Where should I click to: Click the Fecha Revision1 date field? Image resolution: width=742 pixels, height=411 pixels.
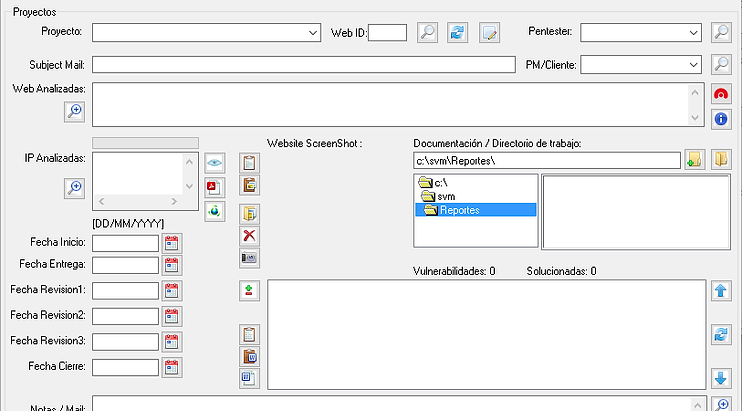pos(125,291)
